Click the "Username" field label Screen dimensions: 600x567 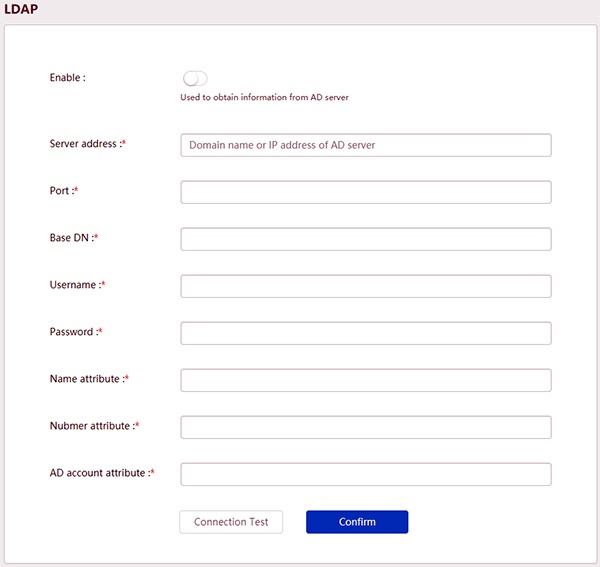click(x=74, y=285)
